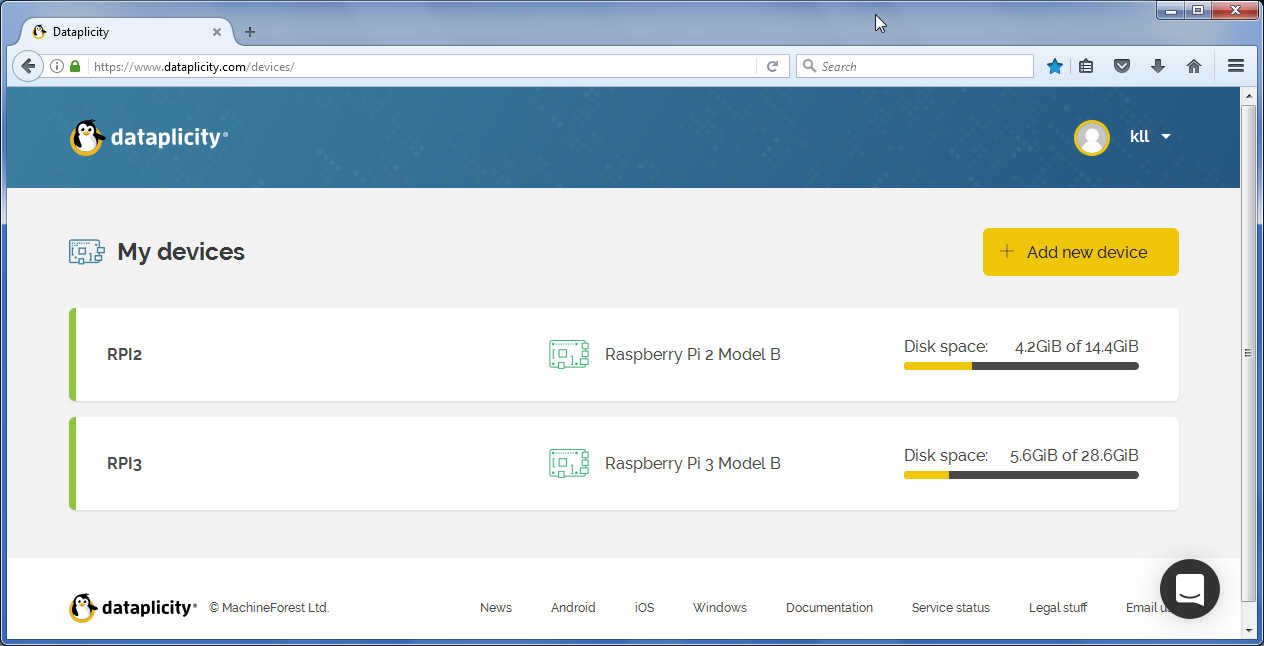
Task: Open the chat support bubble icon
Action: pyautogui.click(x=1189, y=589)
